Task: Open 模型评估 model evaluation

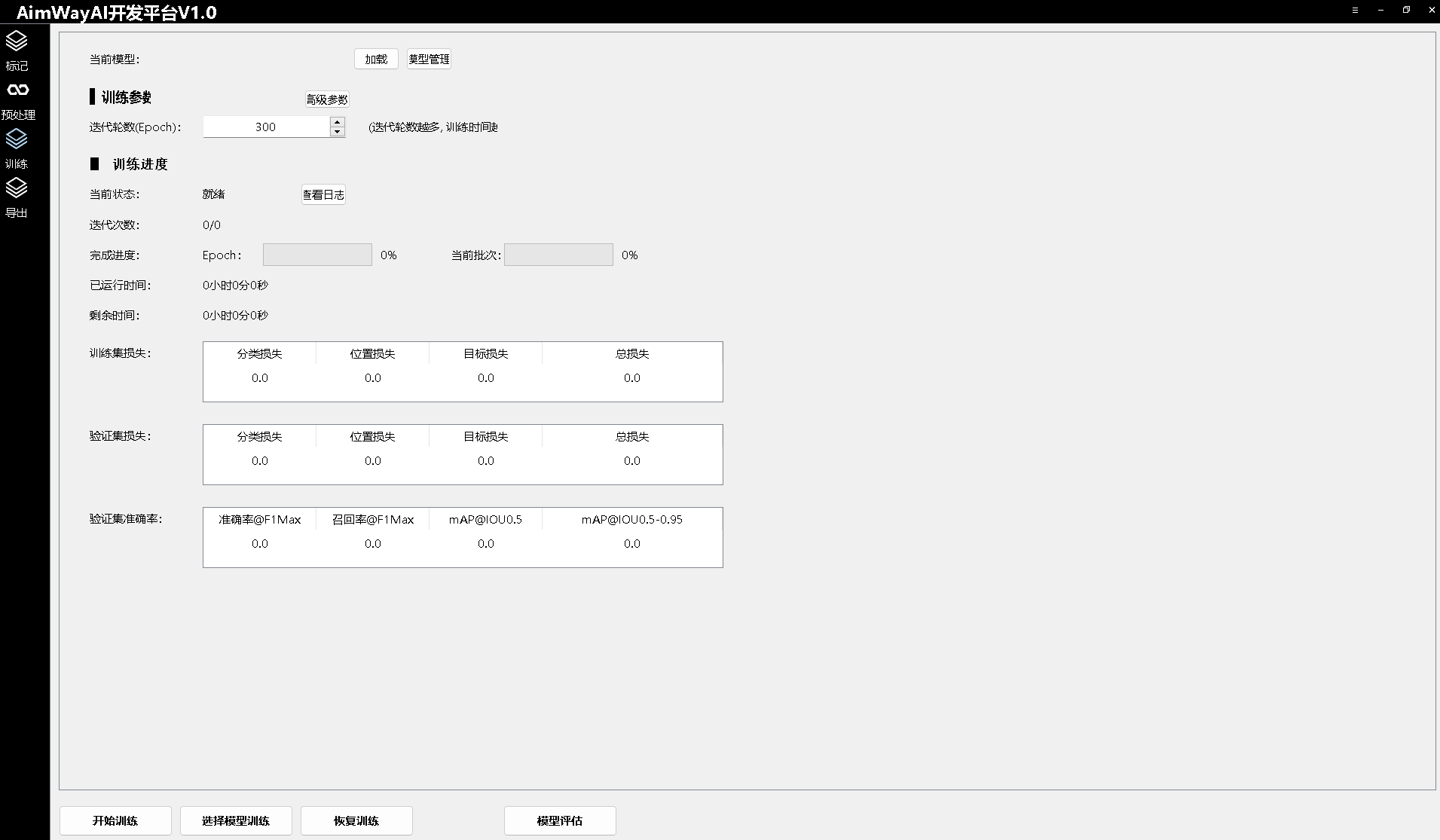Action: pos(560,820)
